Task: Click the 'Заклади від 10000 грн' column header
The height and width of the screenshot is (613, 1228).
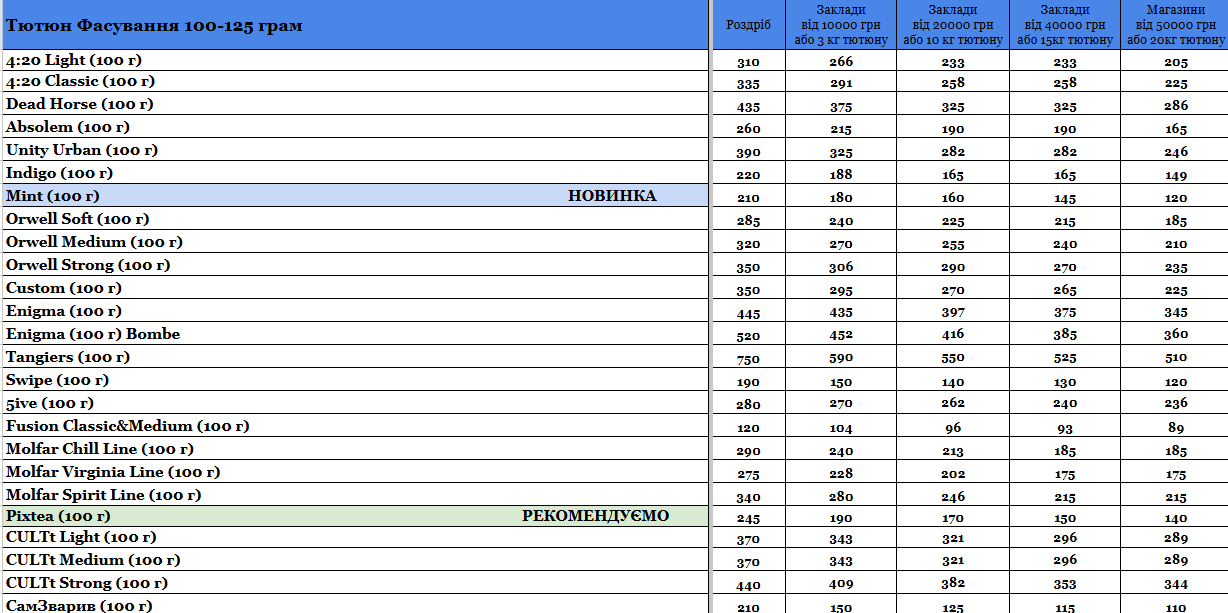Action: [841, 24]
